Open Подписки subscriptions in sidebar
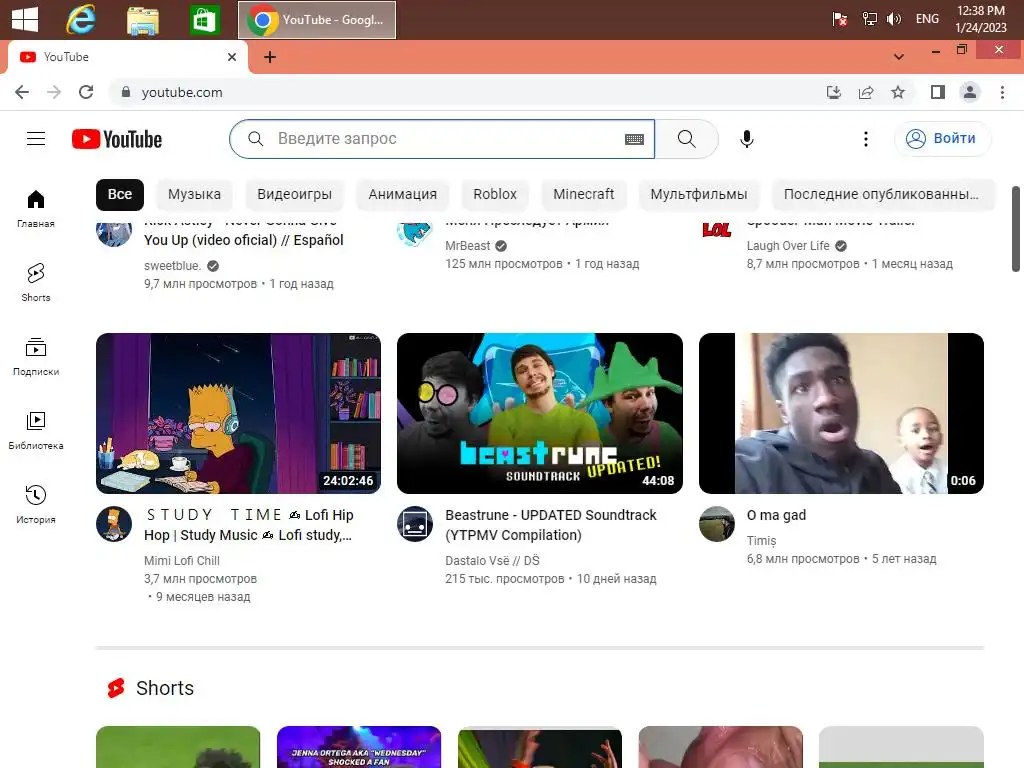The image size is (1024, 768). click(36, 357)
